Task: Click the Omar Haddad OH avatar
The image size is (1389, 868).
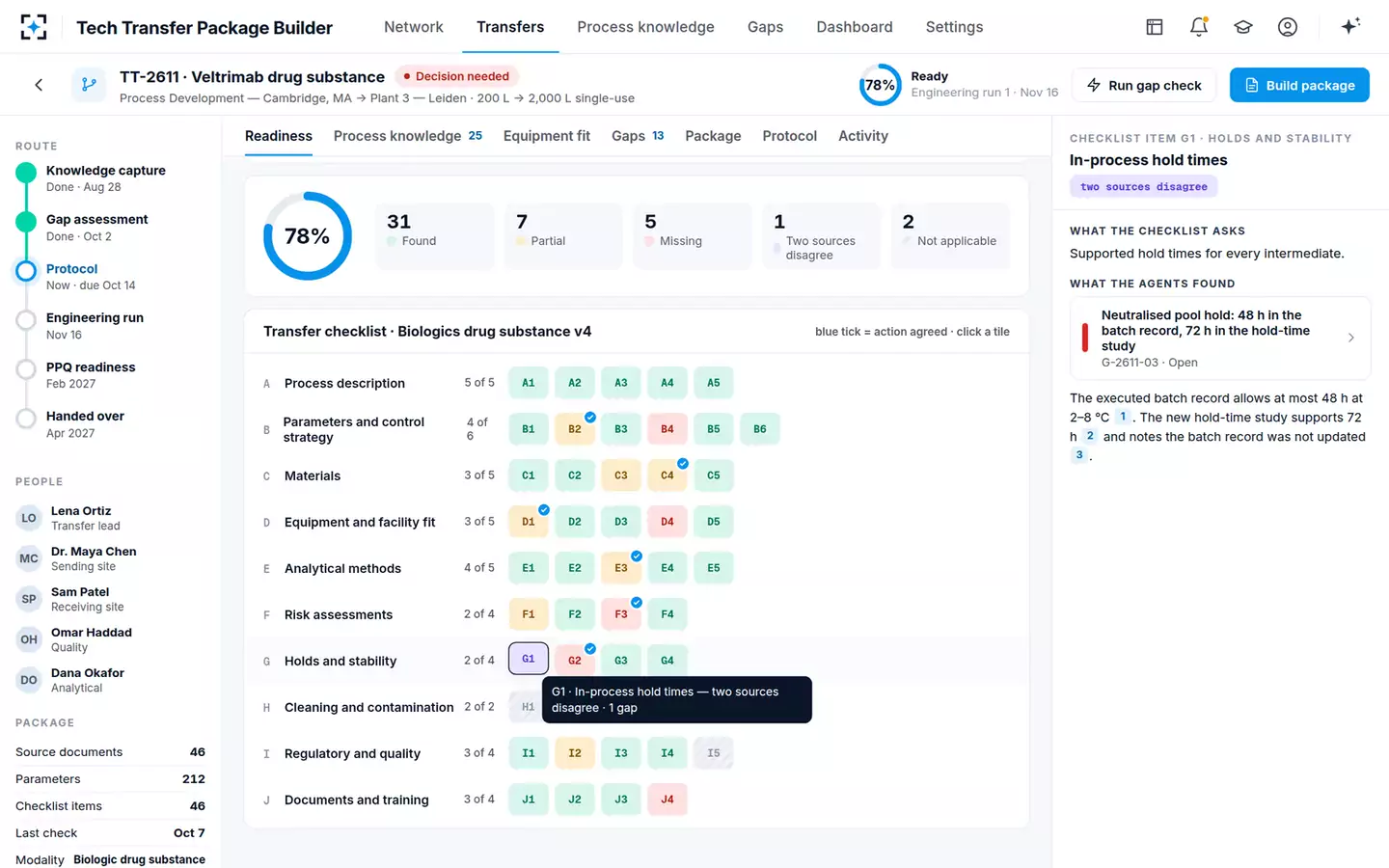Action: click(29, 639)
